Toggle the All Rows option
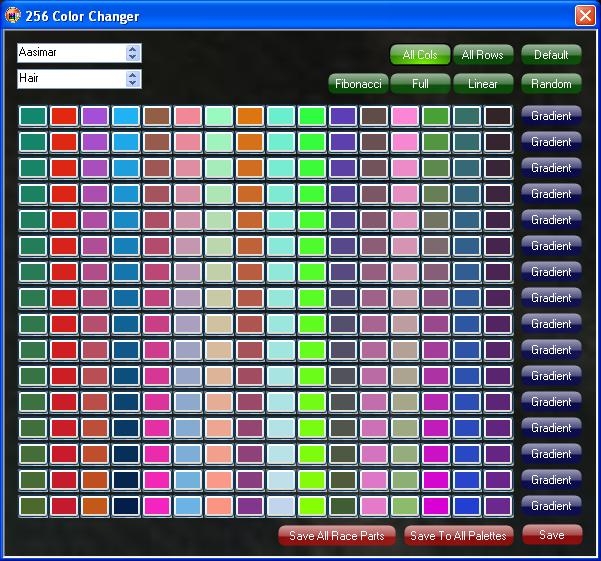This screenshot has width=601, height=561. coord(482,55)
